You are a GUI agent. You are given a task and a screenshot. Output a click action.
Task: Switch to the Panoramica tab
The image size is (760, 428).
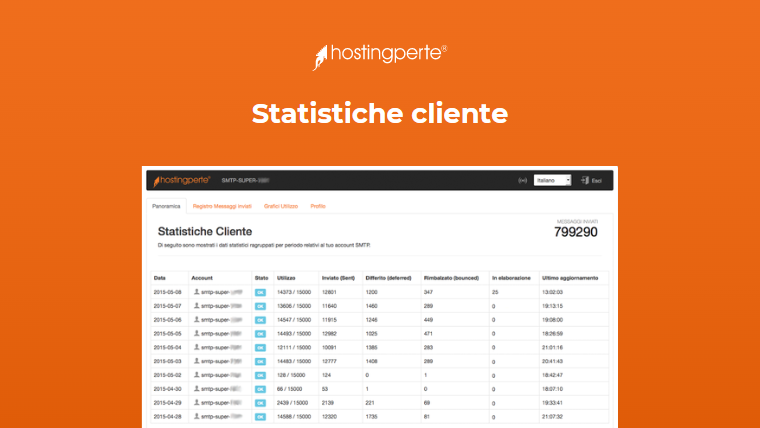point(166,206)
